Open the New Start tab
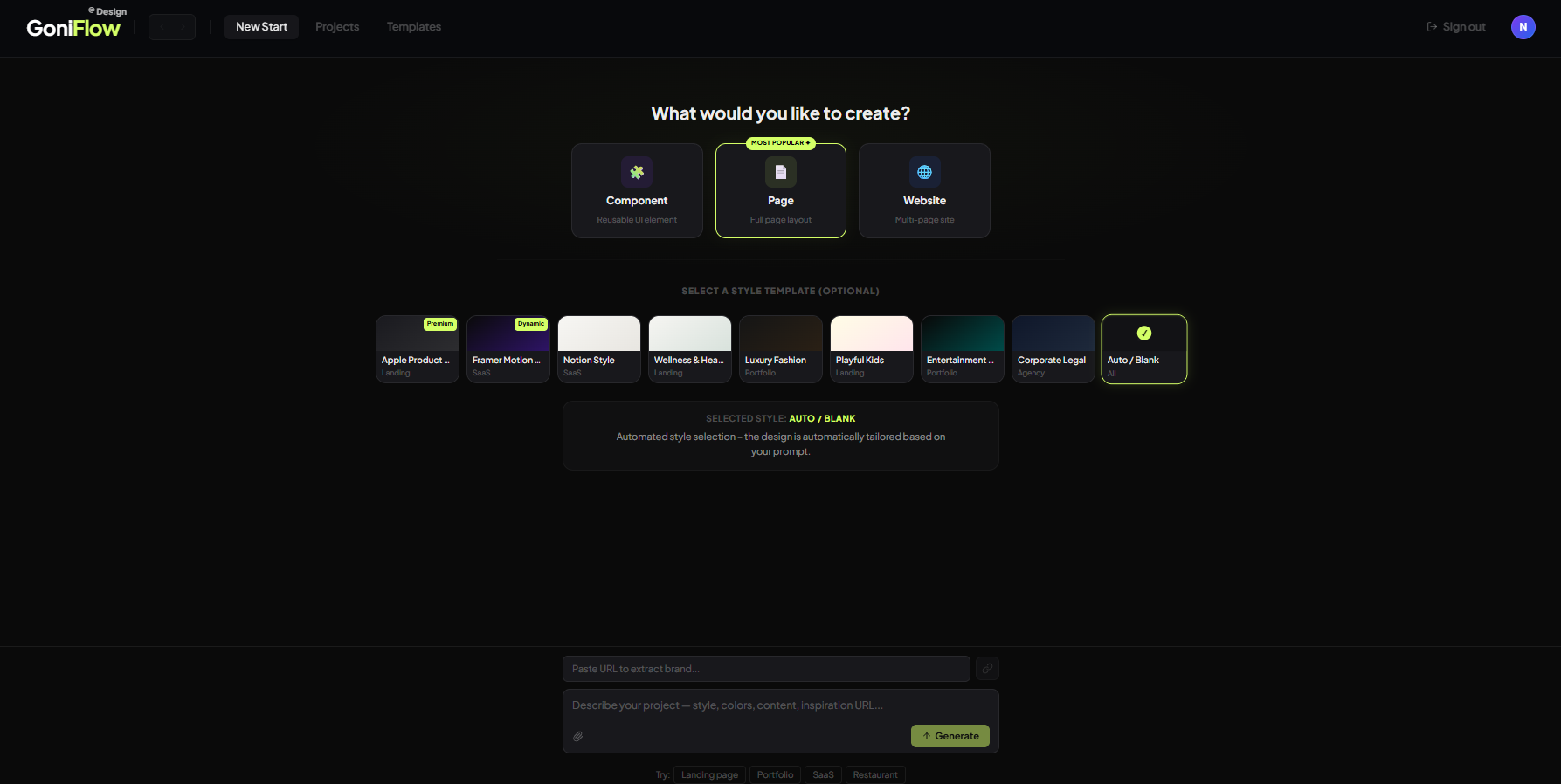This screenshot has height=784, width=1561. 261,27
